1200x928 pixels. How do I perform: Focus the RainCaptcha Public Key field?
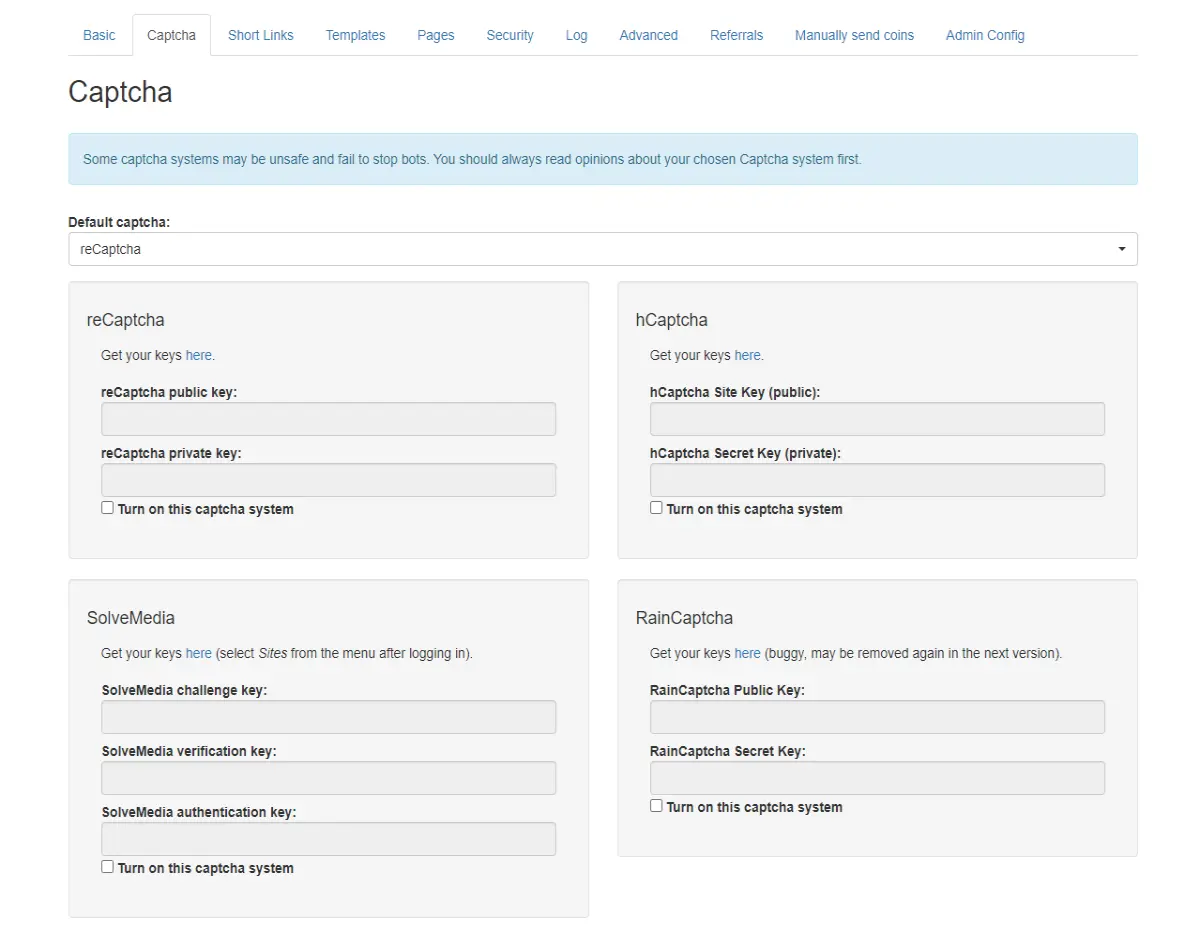point(877,717)
